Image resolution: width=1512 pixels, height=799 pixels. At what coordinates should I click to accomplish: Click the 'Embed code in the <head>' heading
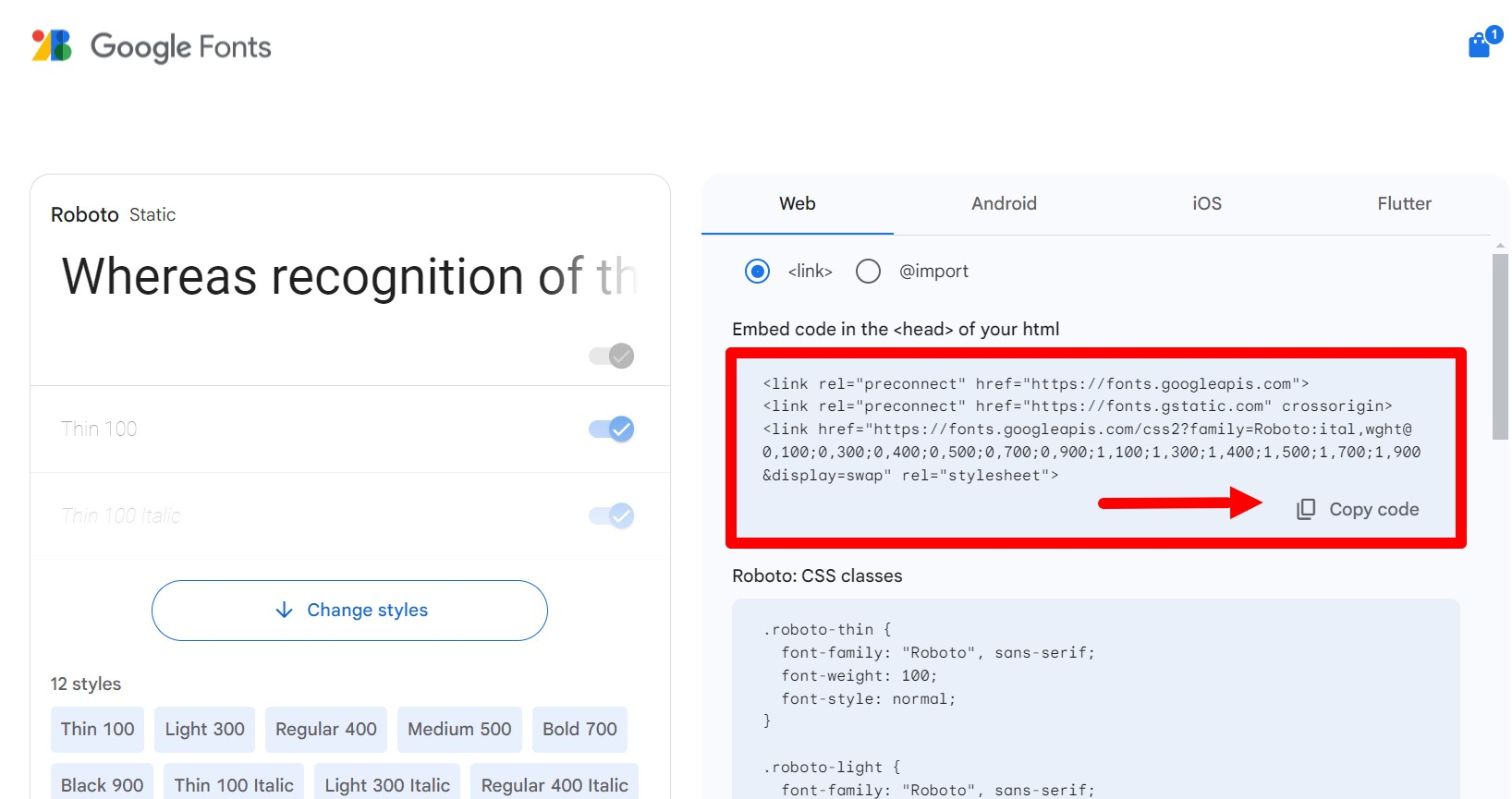pyautogui.click(x=896, y=329)
